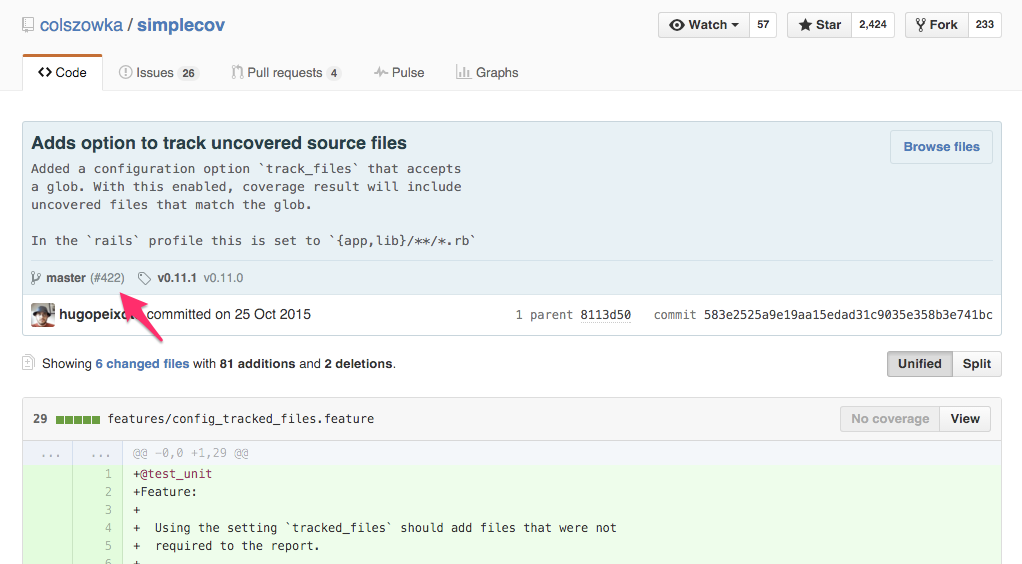Image resolution: width=1022 pixels, height=564 pixels.
Task: Switch diff view to Split
Action: tap(976, 364)
